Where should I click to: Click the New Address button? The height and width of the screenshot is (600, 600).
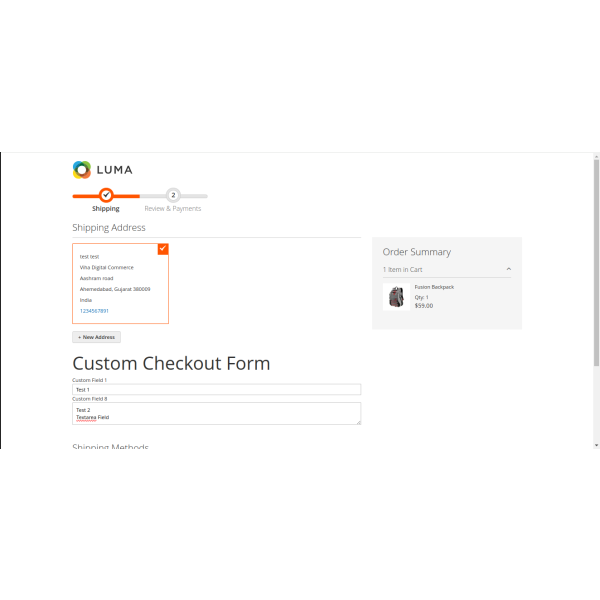pyautogui.click(x=97, y=337)
